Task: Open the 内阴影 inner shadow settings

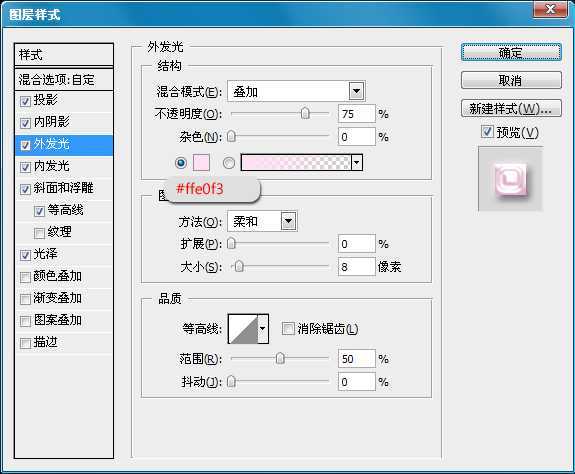Action: tap(51, 122)
